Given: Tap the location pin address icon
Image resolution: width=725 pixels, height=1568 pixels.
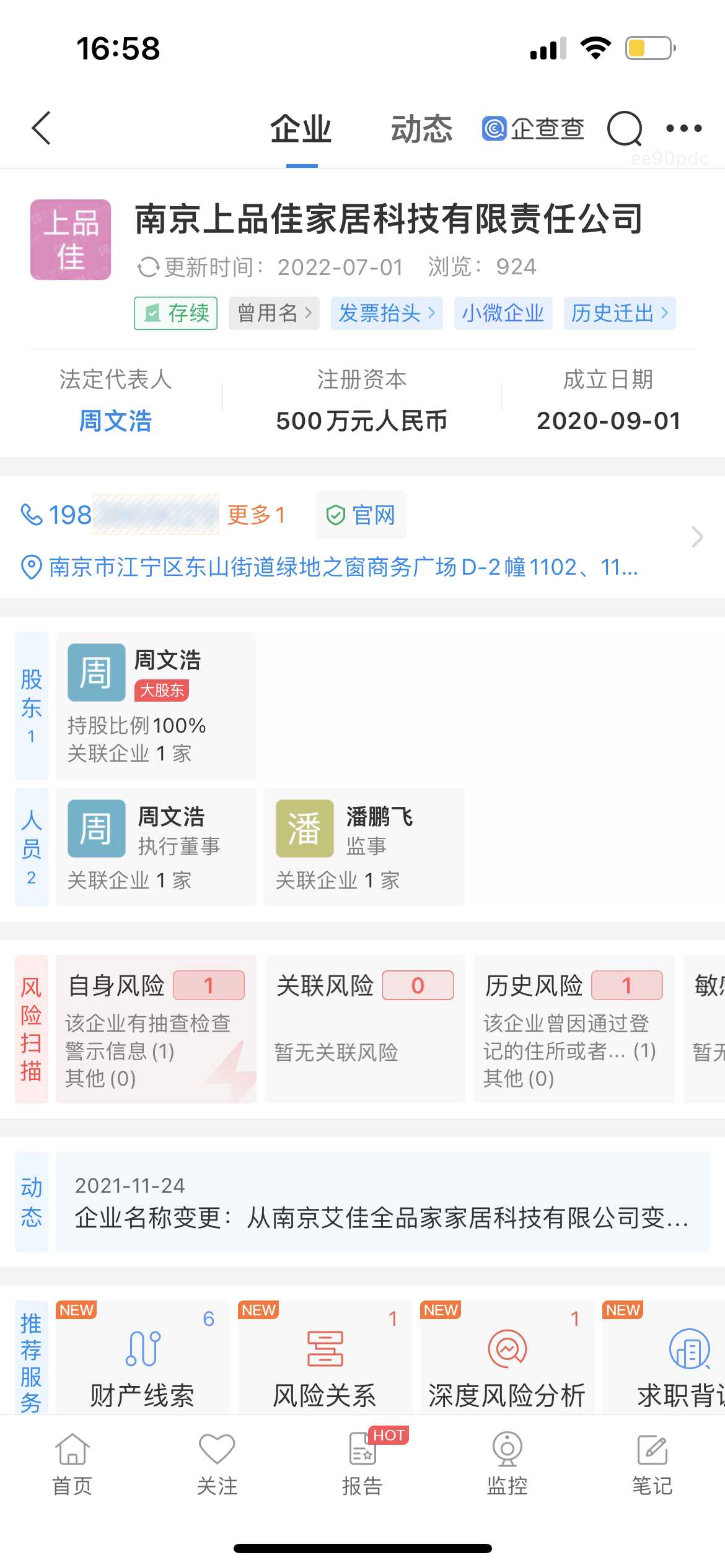Looking at the screenshot, I should pyautogui.click(x=32, y=567).
